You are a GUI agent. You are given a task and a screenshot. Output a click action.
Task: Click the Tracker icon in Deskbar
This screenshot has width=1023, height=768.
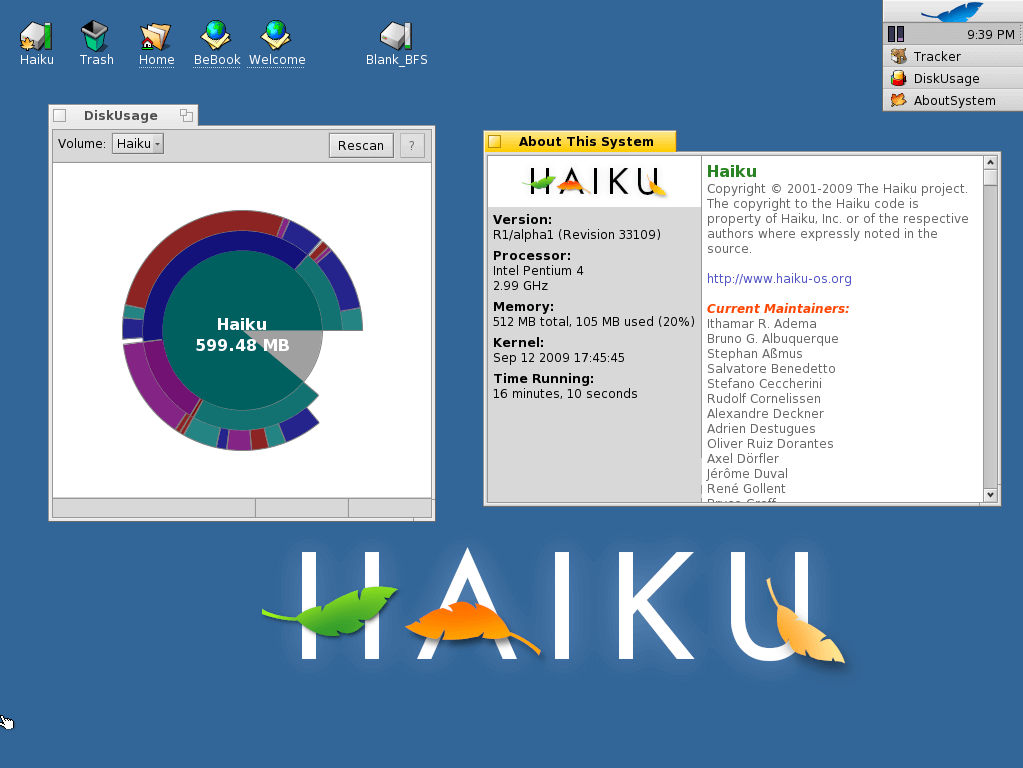(898, 56)
